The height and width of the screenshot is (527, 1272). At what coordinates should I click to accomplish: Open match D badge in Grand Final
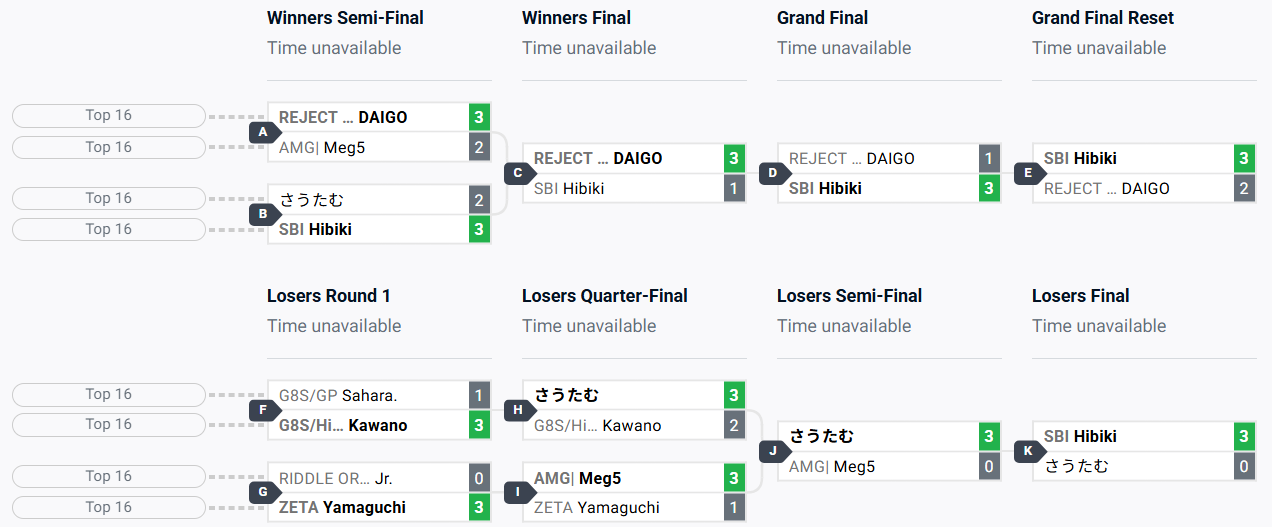[773, 173]
